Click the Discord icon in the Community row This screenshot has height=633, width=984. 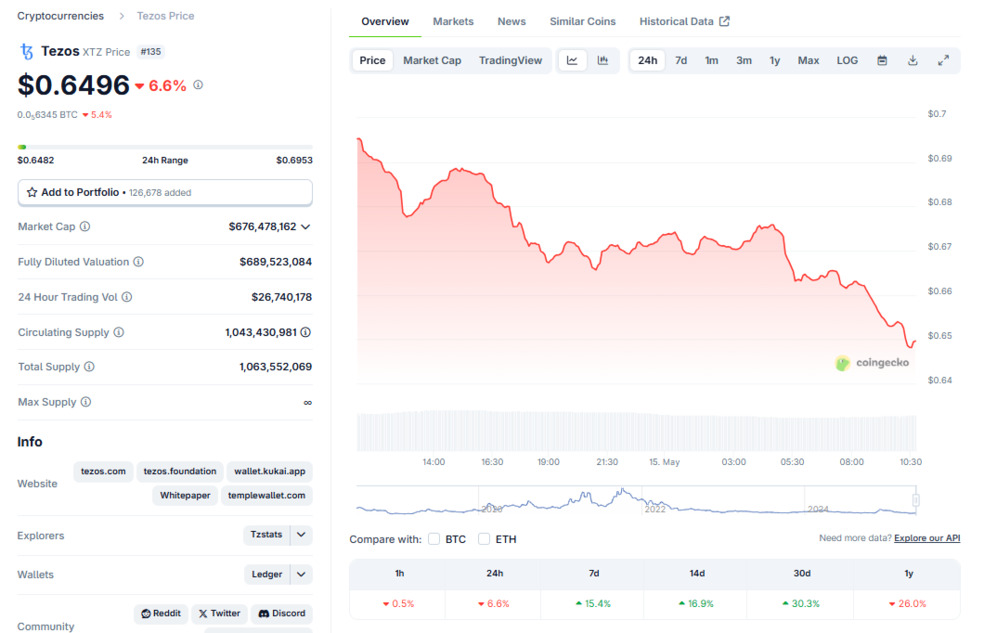coord(264,614)
